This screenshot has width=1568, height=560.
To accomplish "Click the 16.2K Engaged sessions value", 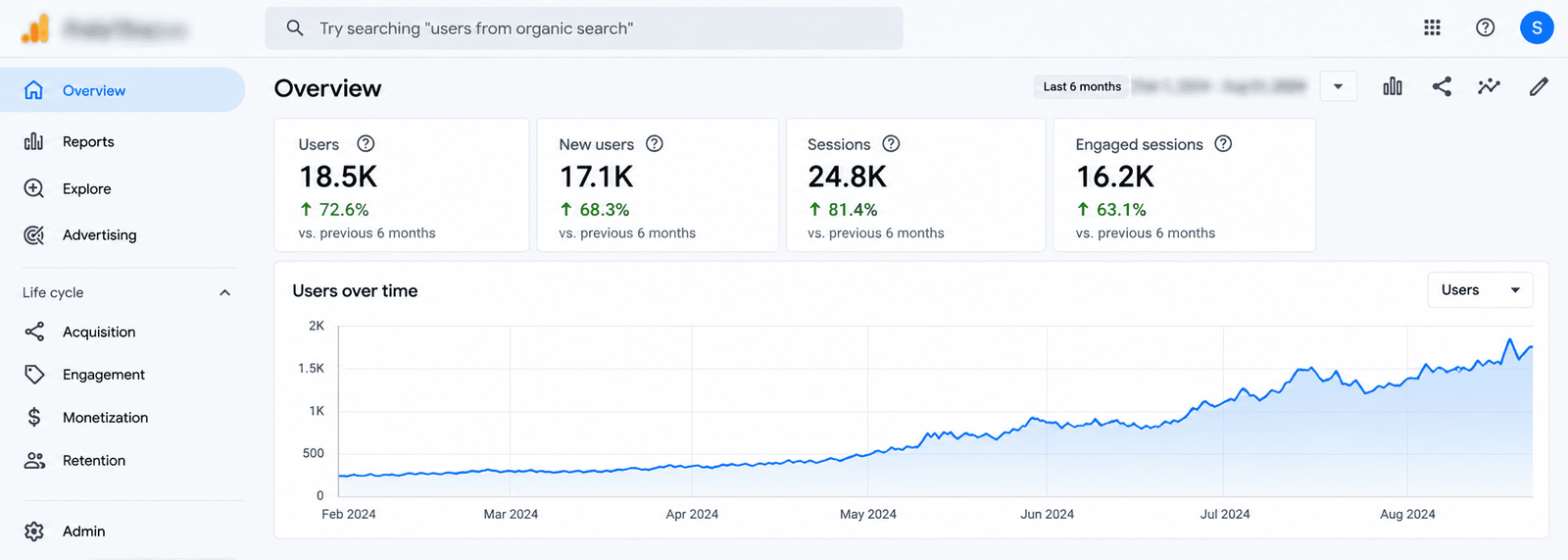I will [1115, 177].
